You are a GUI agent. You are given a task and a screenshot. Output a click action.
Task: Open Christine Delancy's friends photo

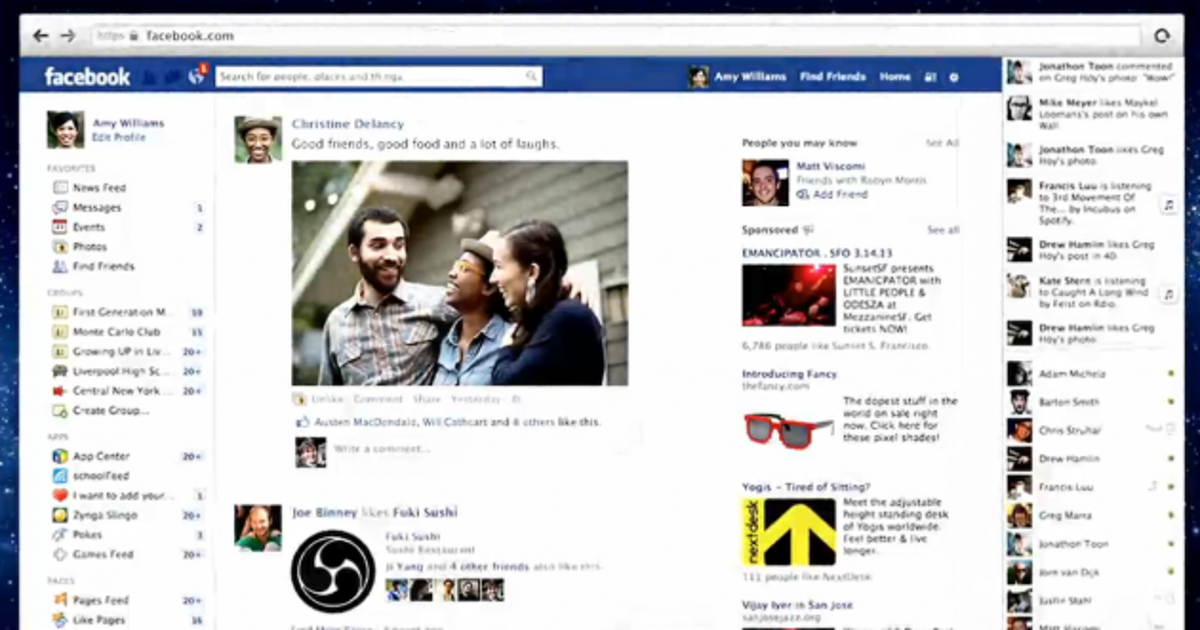(x=460, y=273)
